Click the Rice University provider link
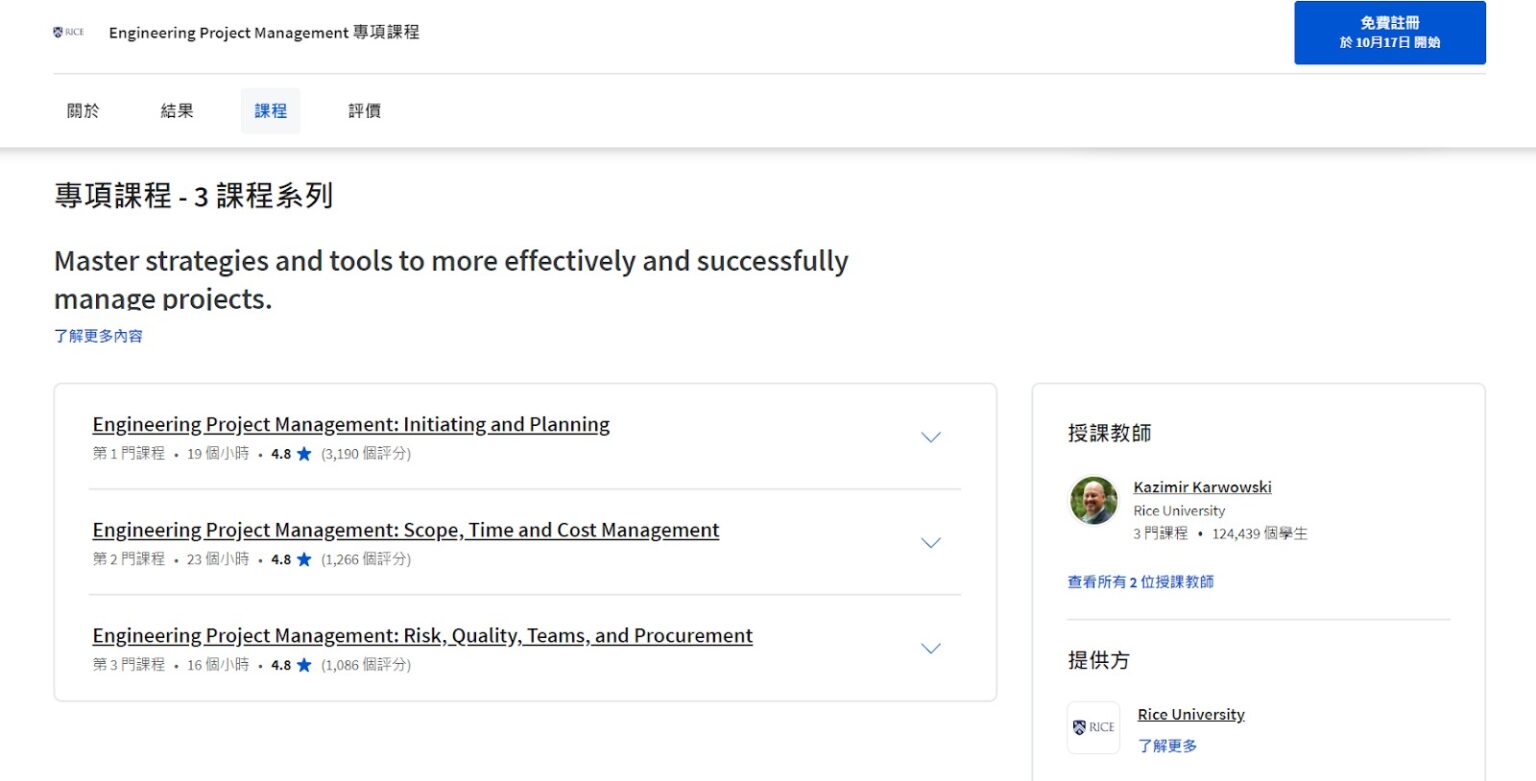 1191,714
